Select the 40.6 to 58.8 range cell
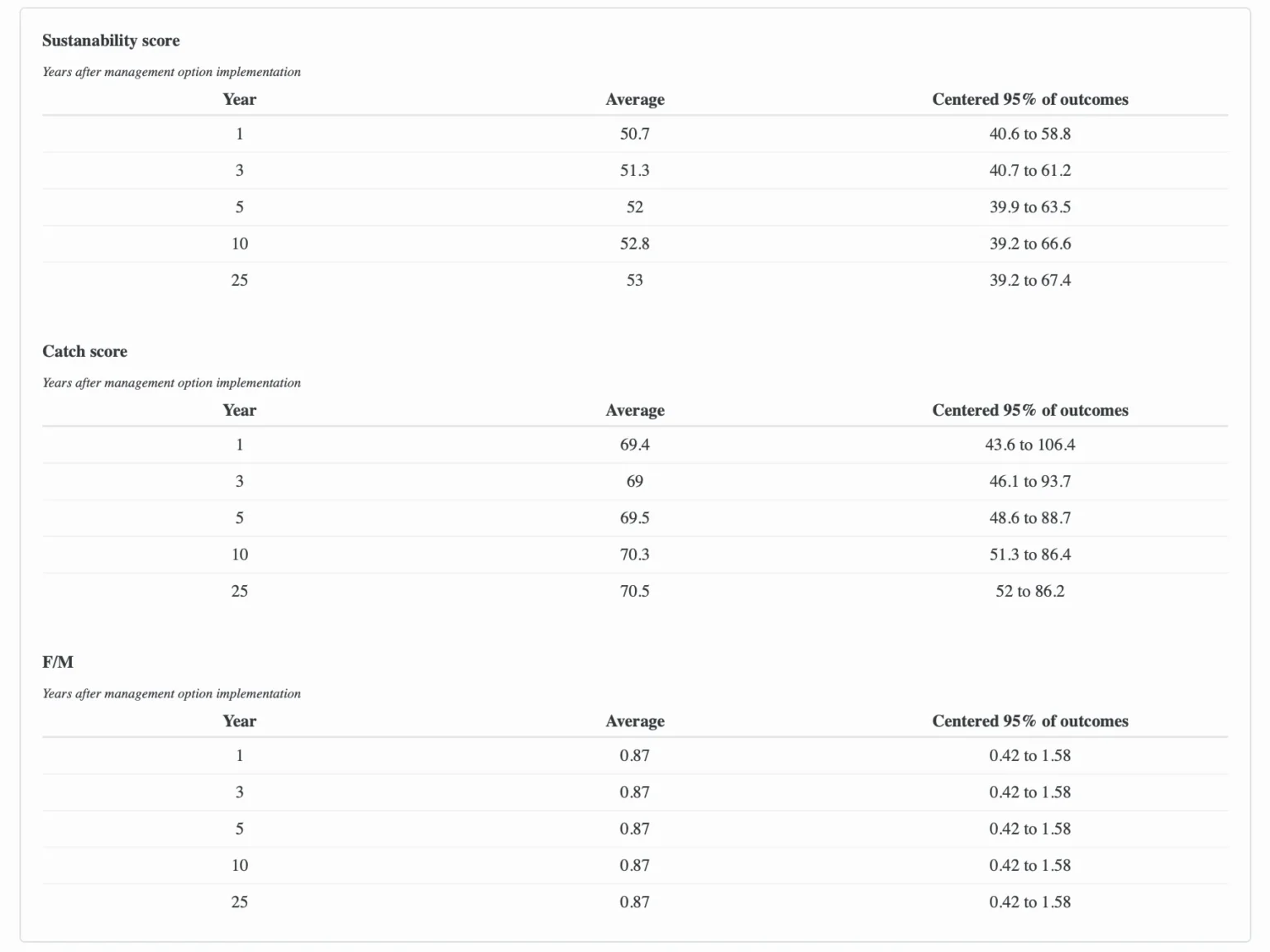The image size is (1270, 952). point(1030,134)
